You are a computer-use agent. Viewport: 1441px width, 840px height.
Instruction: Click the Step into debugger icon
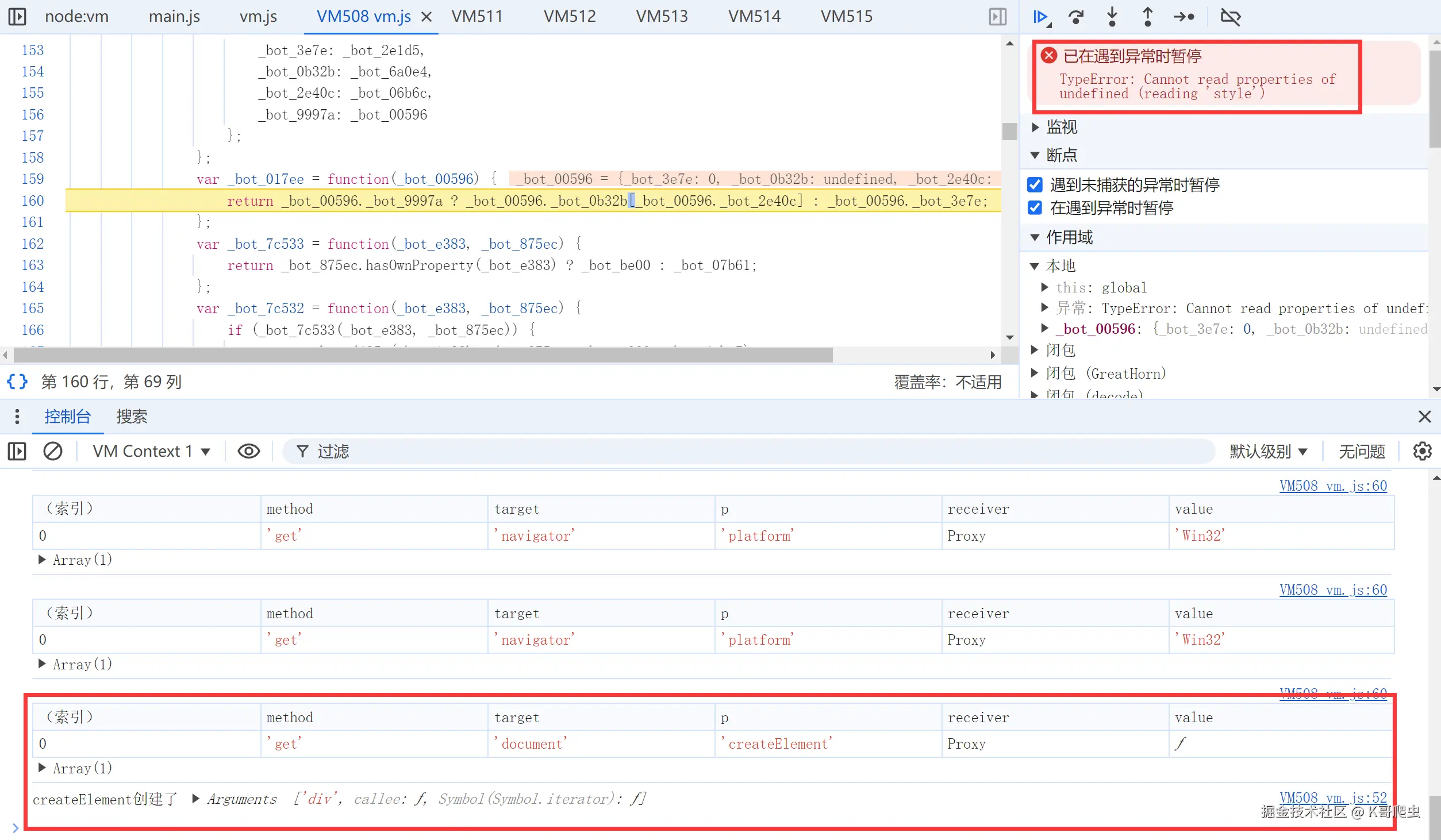pyautogui.click(x=1112, y=17)
